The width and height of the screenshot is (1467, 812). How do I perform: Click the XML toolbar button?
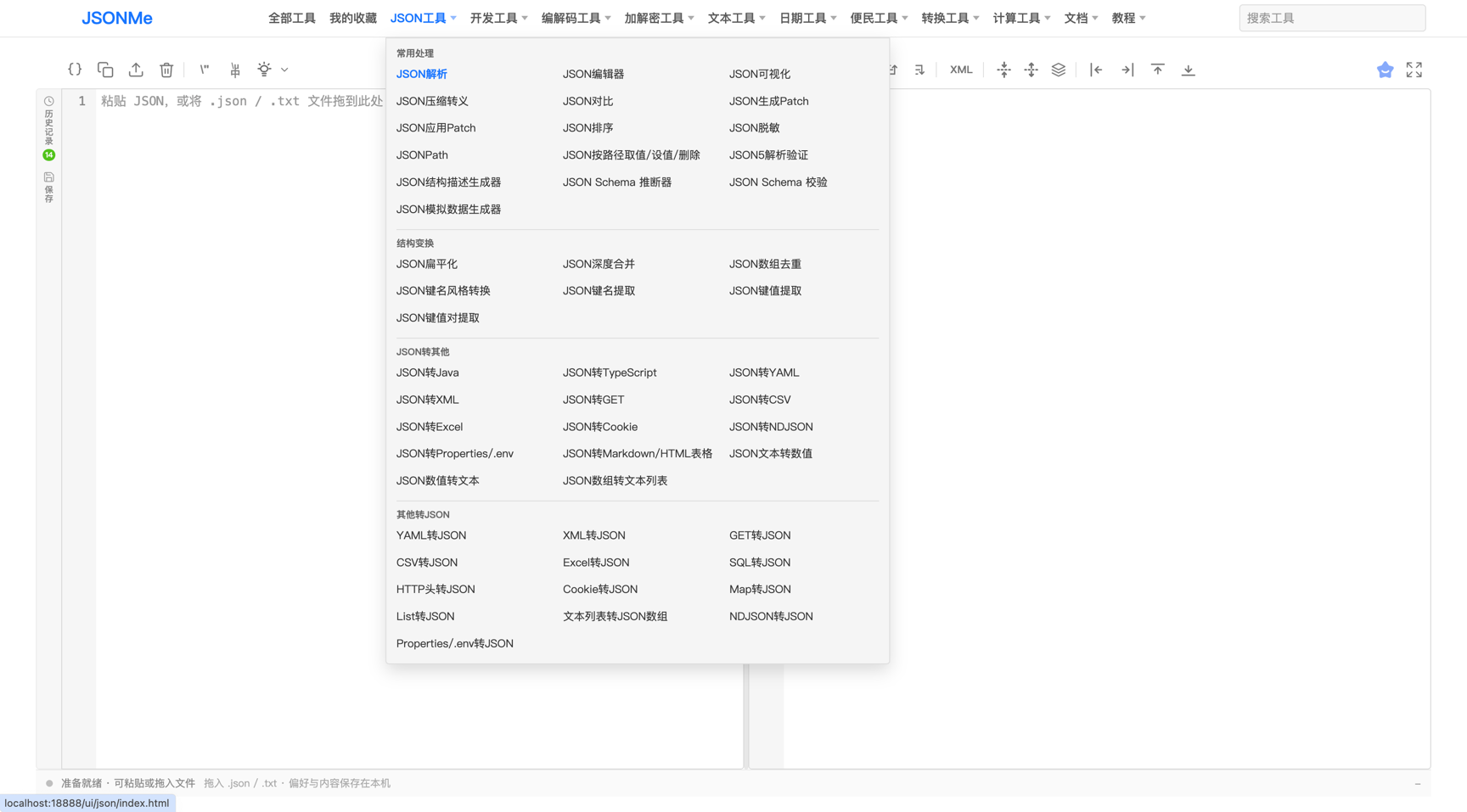click(x=961, y=70)
